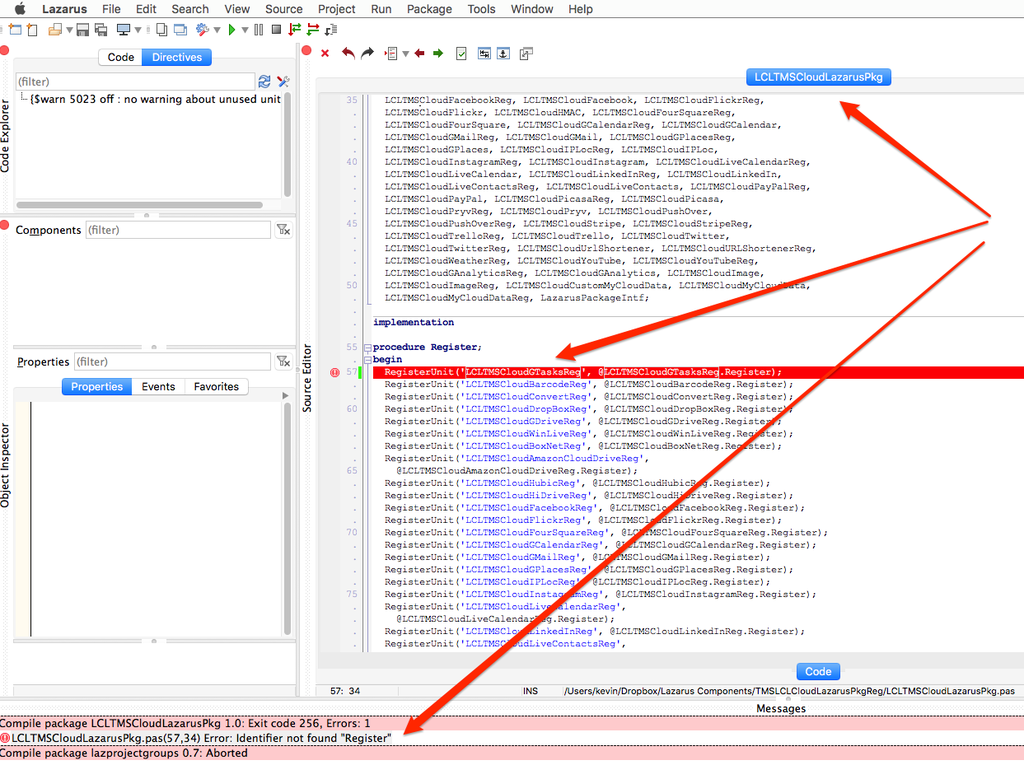Jump back with the red left arrow
Viewport: 1024px width, 765px height.
(419, 54)
